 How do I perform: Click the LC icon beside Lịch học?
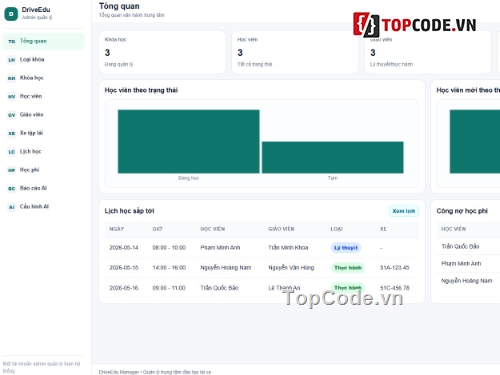(12, 152)
